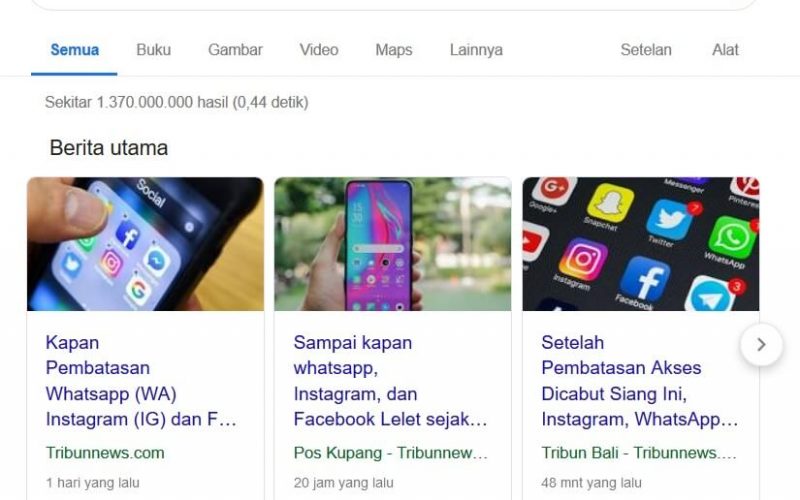Viewport: 800px width, 500px height.
Task: Switch to the Gambar tab
Action: click(x=235, y=50)
